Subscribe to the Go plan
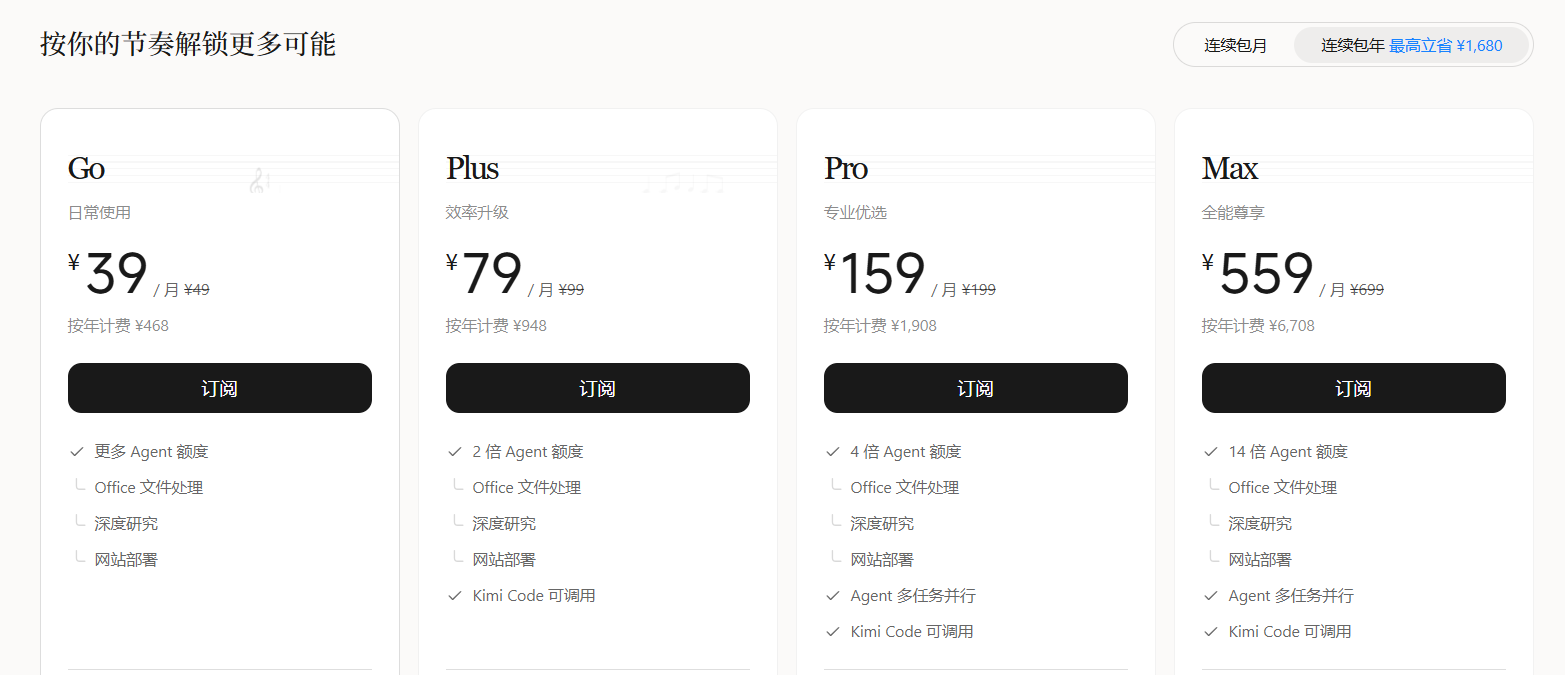 pyautogui.click(x=220, y=388)
